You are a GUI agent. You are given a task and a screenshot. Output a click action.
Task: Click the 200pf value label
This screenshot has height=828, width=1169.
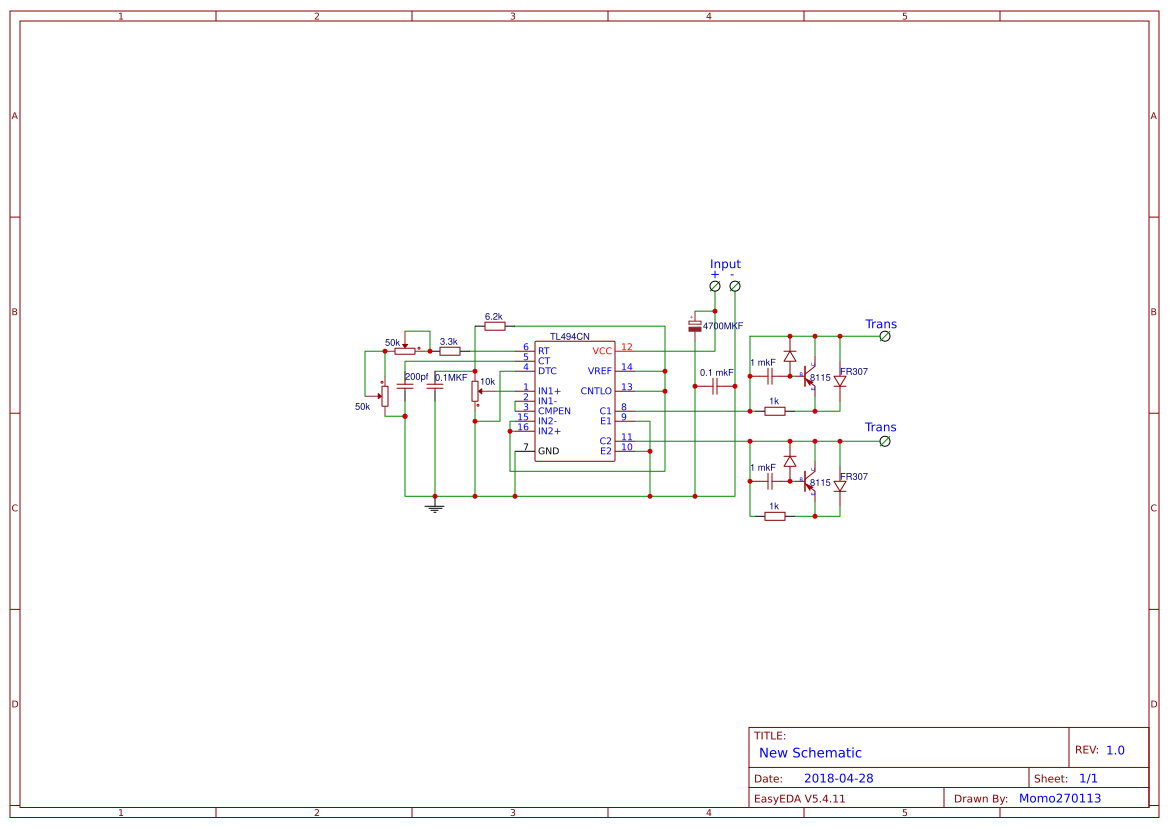(x=416, y=377)
